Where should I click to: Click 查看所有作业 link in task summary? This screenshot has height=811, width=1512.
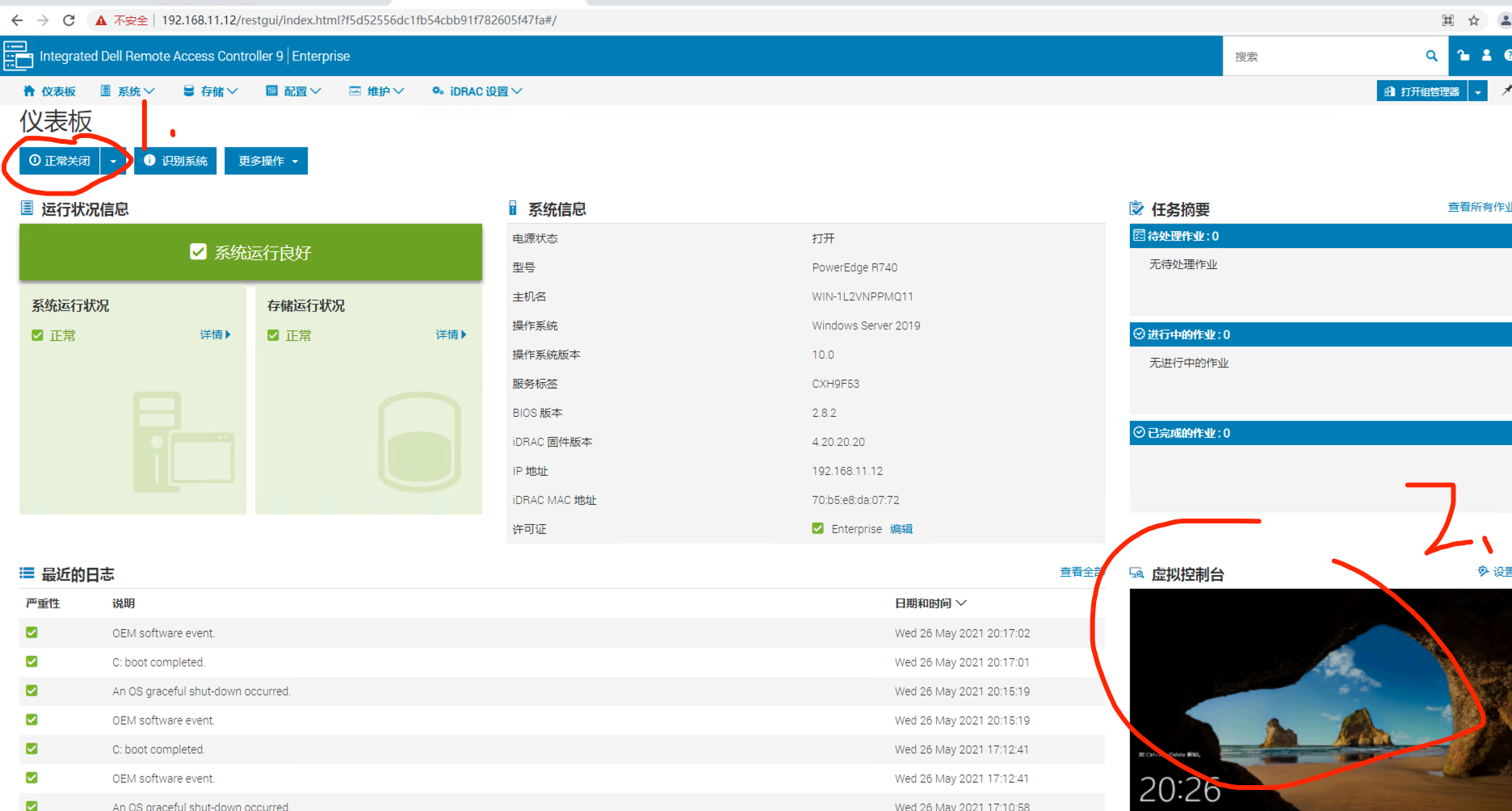point(1480,207)
